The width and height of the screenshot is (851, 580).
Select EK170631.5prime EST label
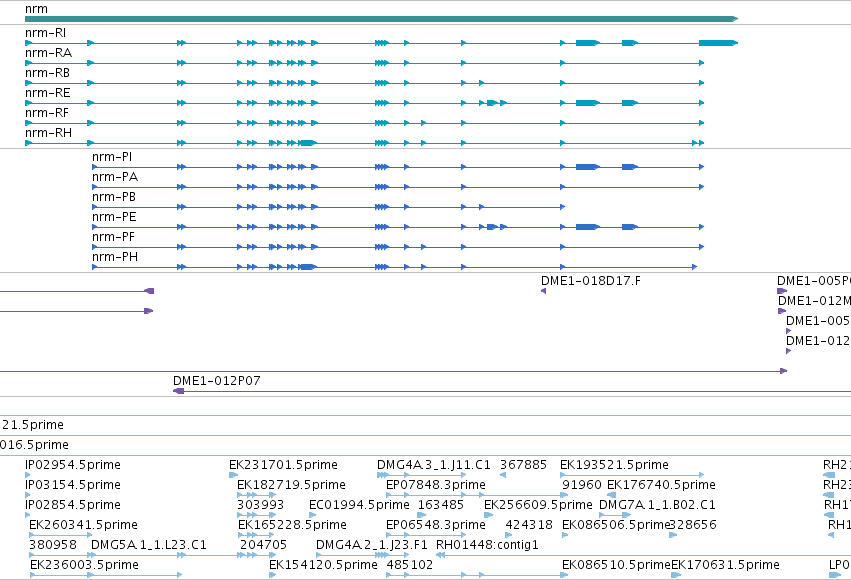pyautogui.click(x=726, y=566)
